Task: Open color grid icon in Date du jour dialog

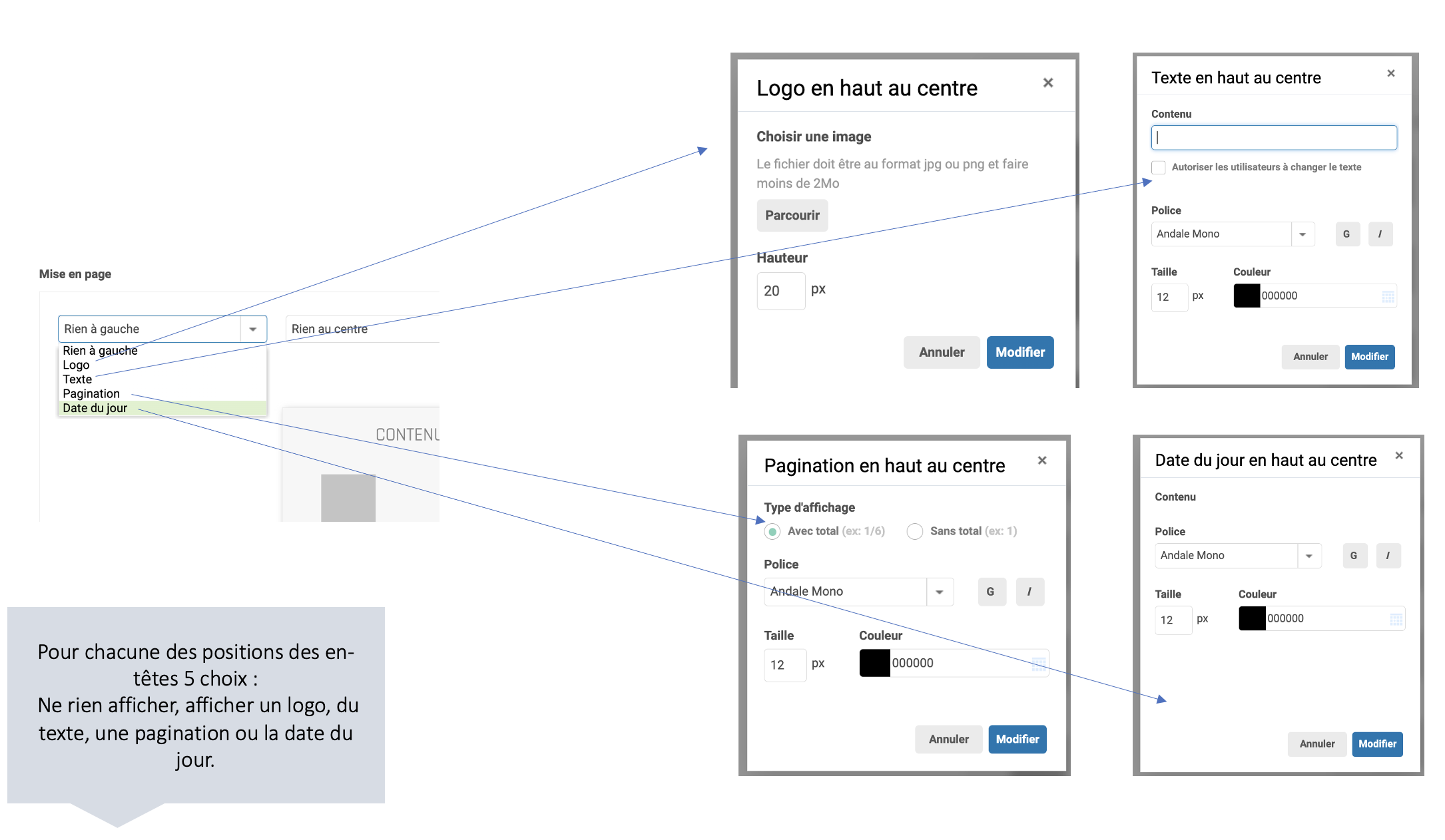Action: point(1396,620)
